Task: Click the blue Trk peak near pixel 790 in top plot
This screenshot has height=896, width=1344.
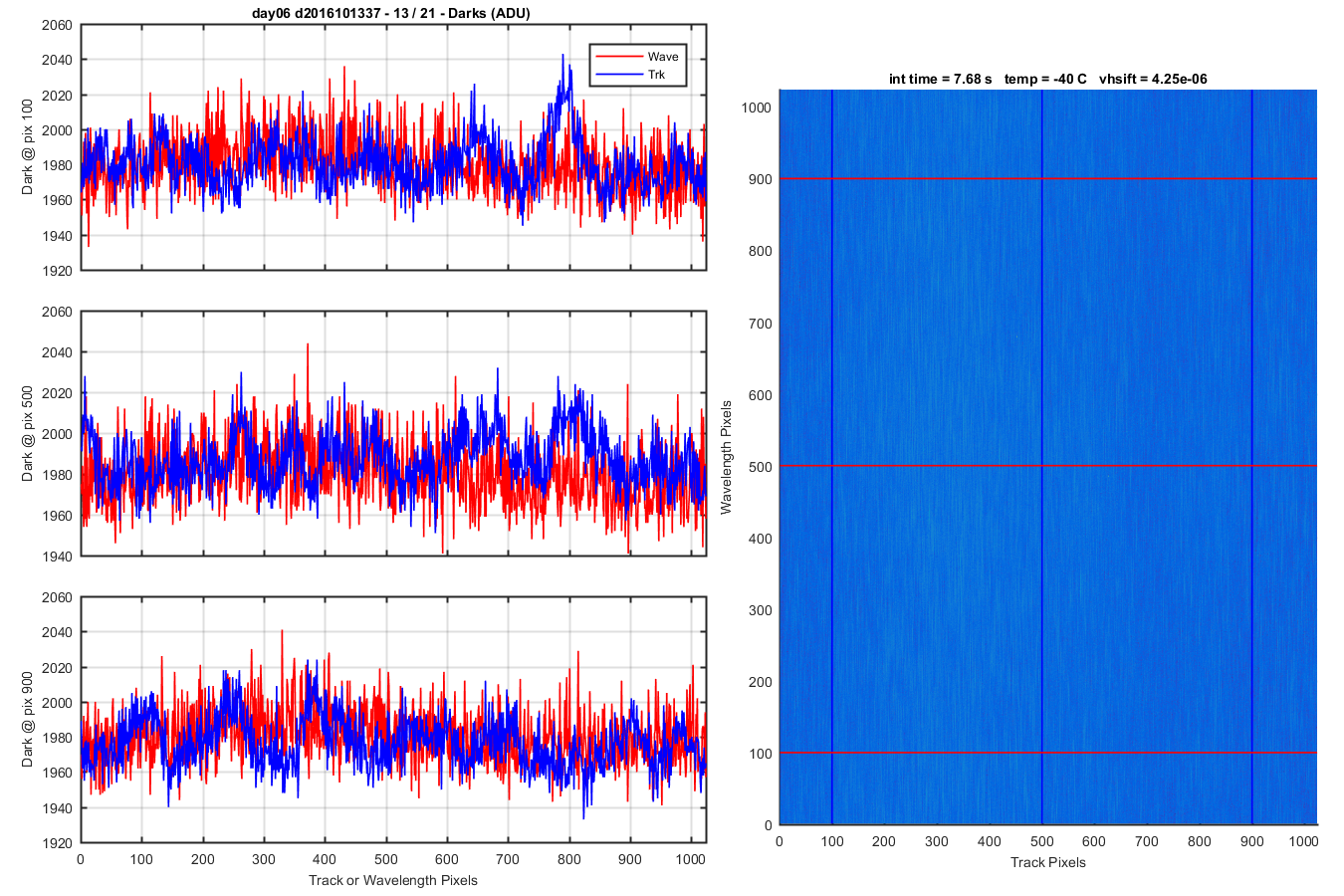Action: pyautogui.click(x=562, y=58)
